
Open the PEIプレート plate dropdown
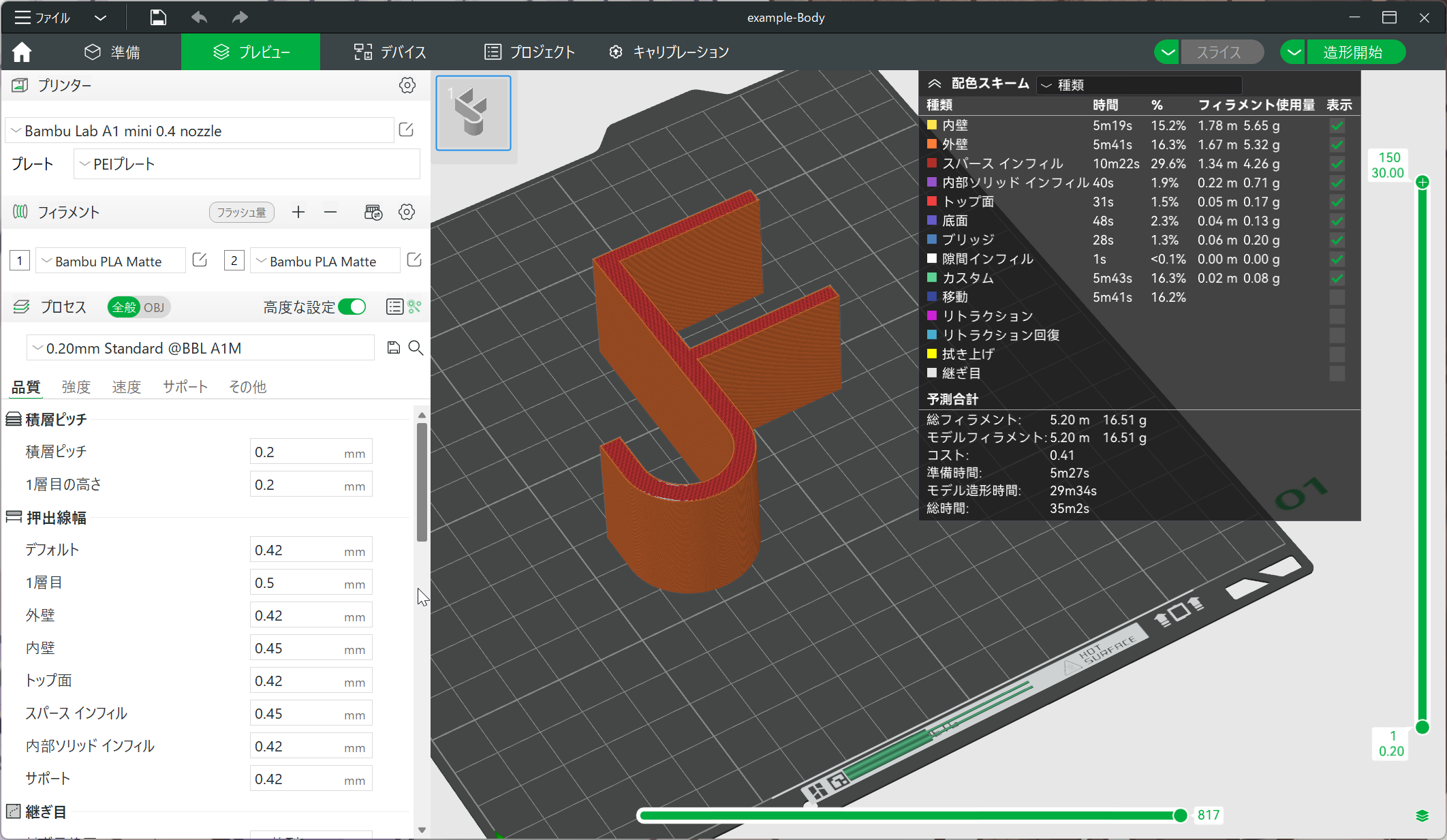coord(247,164)
